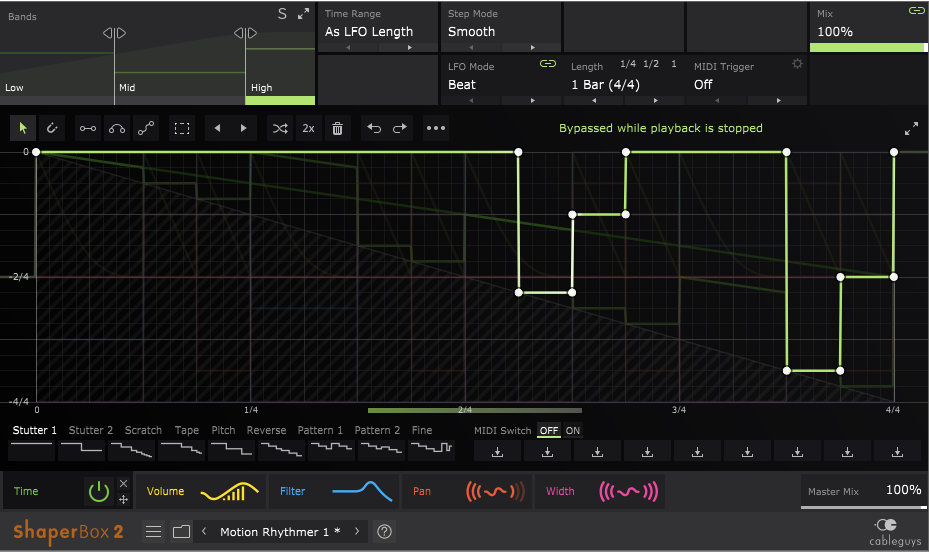929x552 pixels.
Task: Step Length to previous value
Action: tap(594, 101)
